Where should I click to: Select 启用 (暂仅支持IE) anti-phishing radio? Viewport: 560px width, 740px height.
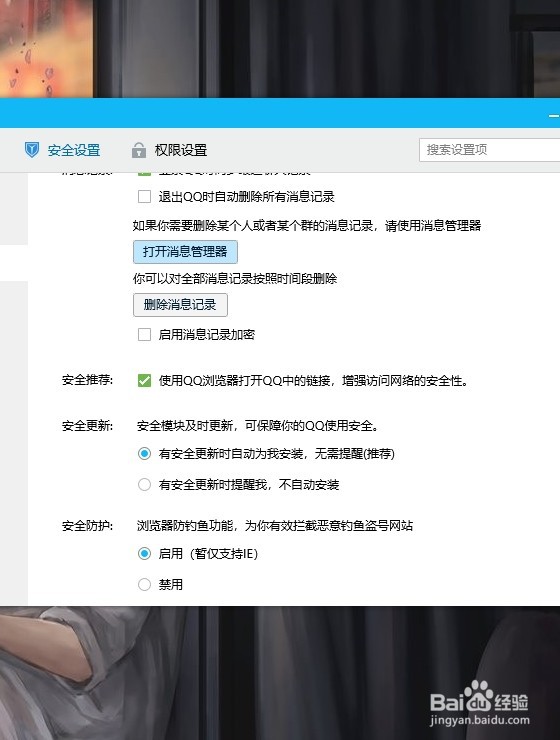point(144,554)
